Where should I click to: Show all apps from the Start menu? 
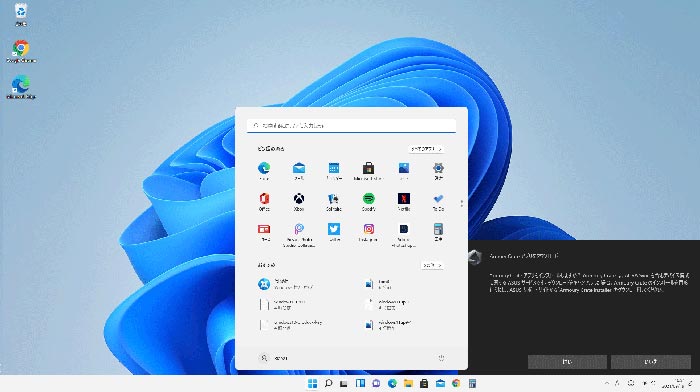(x=426, y=149)
